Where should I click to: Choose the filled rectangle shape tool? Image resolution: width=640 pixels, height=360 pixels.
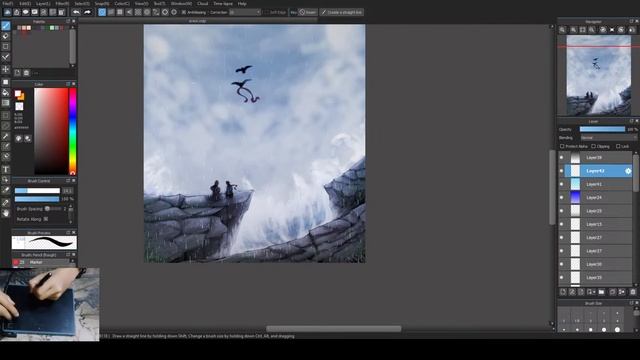click(x=6, y=82)
